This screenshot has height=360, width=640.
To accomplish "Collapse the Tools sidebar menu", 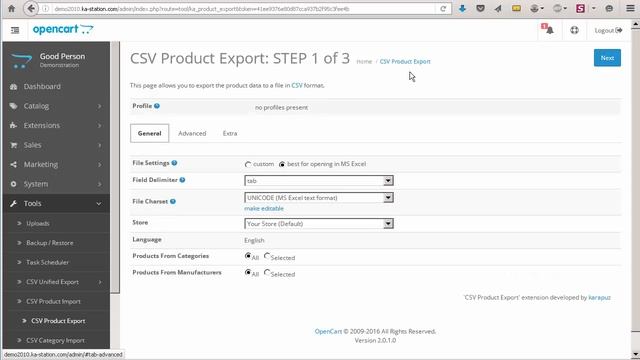I will point(56,204).
